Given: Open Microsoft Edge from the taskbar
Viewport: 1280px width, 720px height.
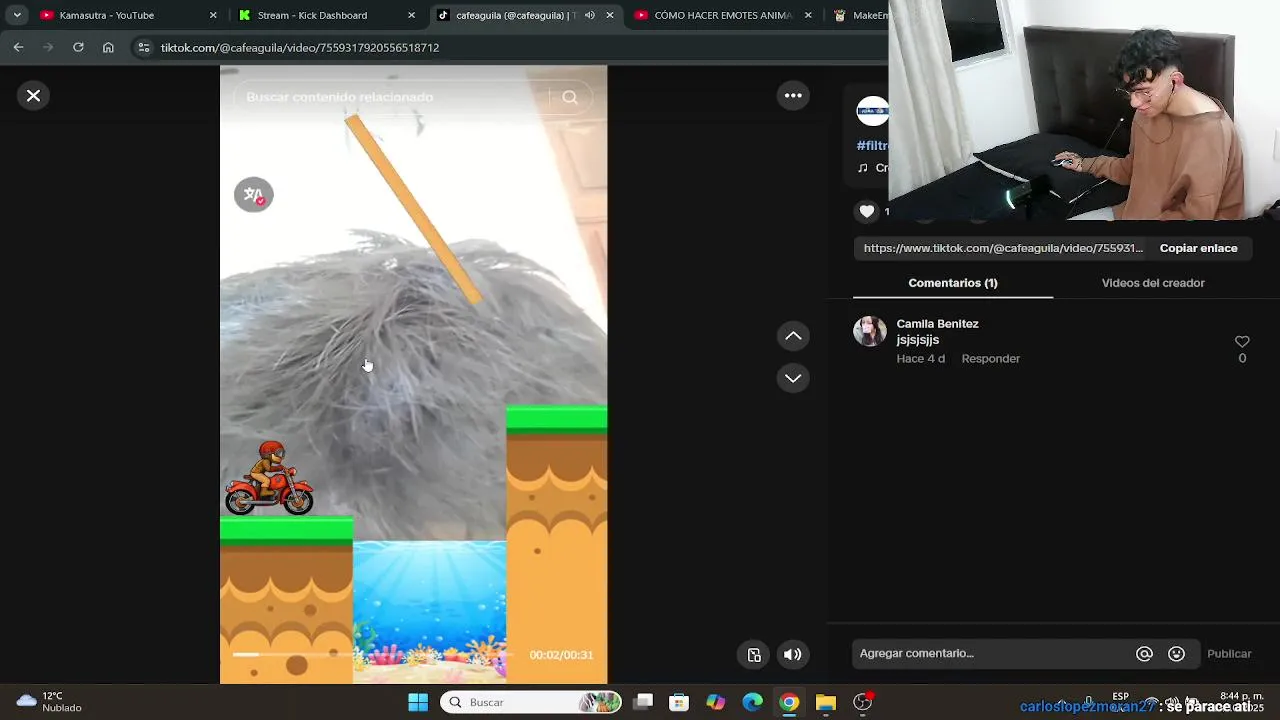Looking at the screenshot, I should (752, 702).
